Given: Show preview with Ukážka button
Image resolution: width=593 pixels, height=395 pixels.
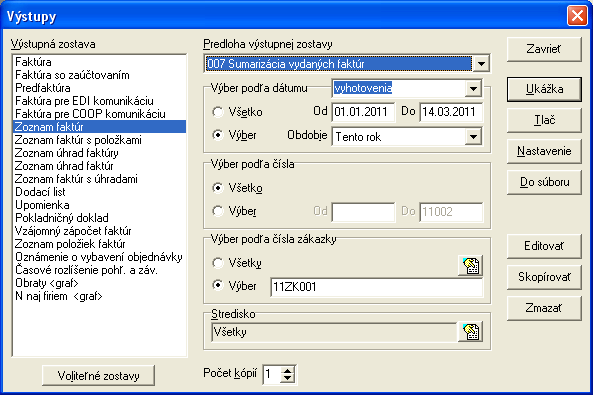Looking at the screenshot, I should [x=544, y=89].
